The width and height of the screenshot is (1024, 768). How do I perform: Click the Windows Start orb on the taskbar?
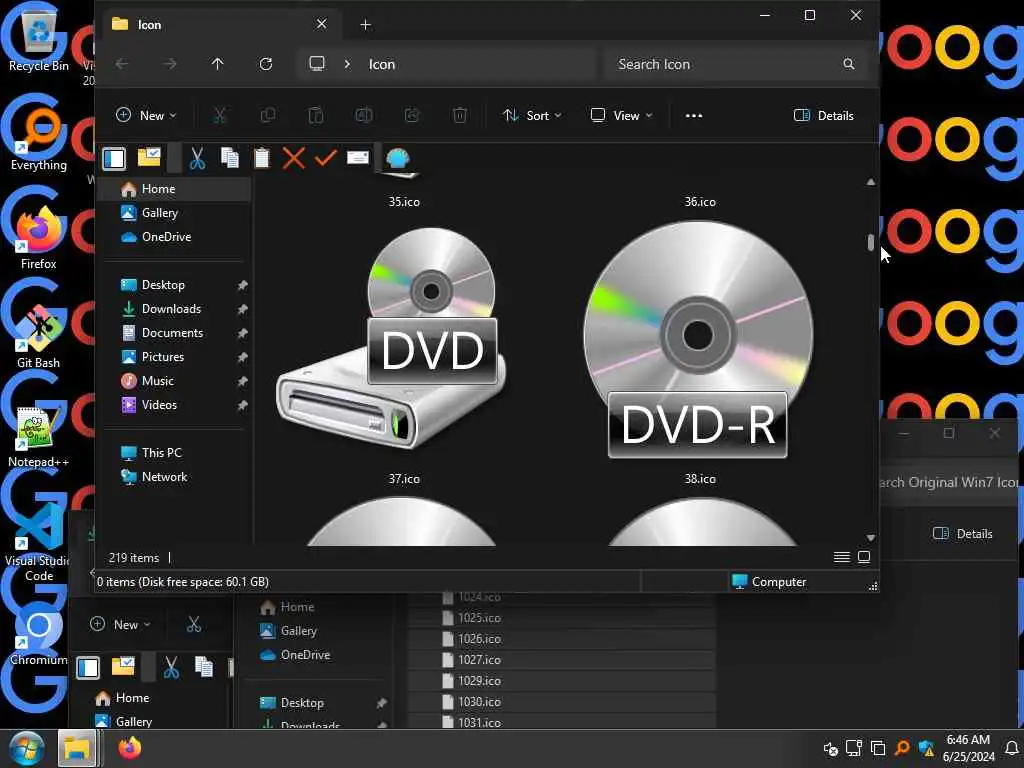pyautogui.click(x=27, y=748)
